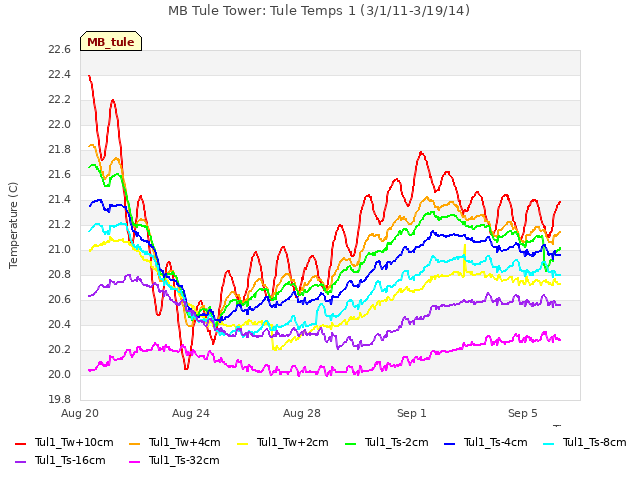Select the Tul1_Ts-8cm legend label
640x480 pixels.
pyautogui.click(x=595, y=442)
